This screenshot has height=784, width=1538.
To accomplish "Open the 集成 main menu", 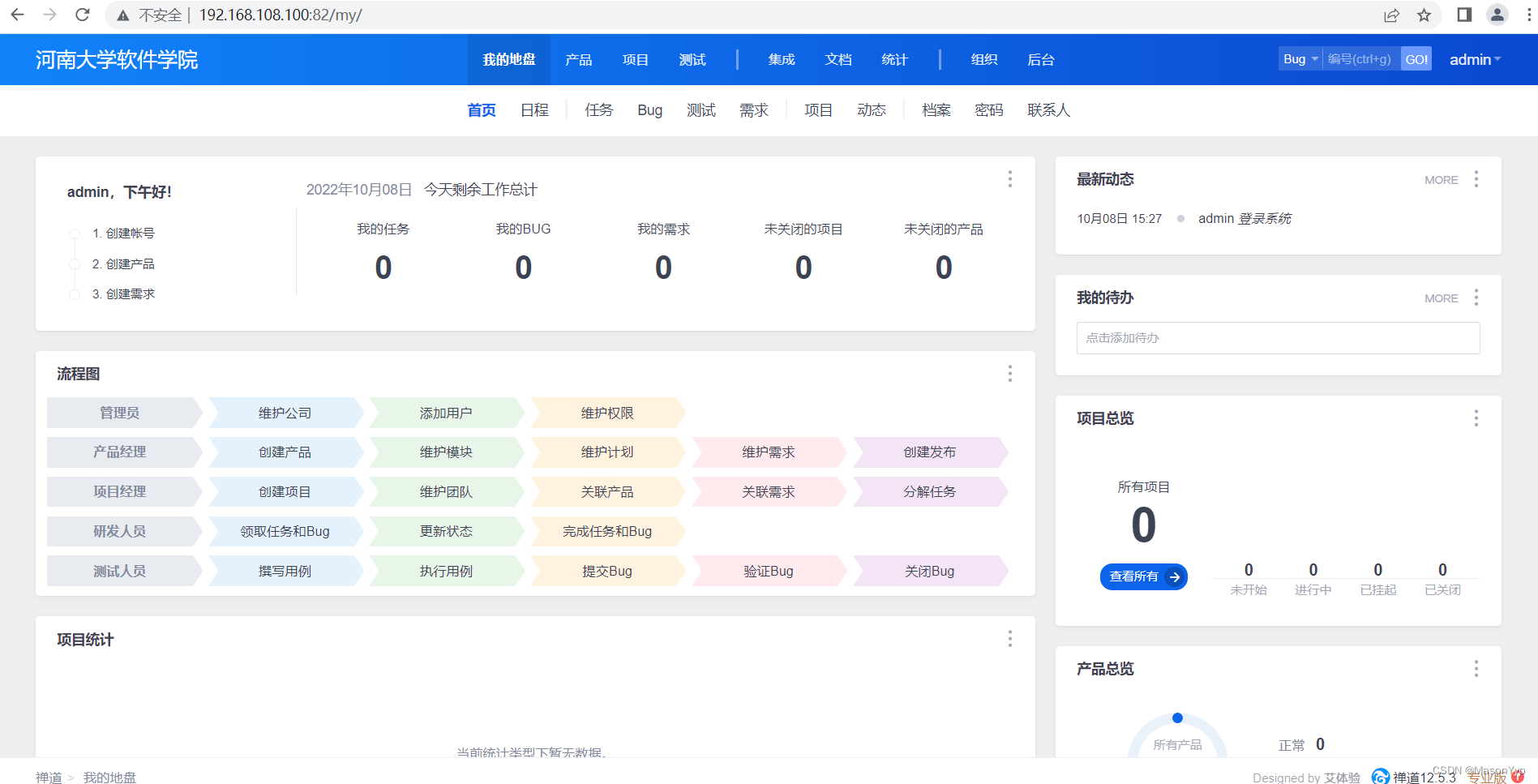I will 782,59.
